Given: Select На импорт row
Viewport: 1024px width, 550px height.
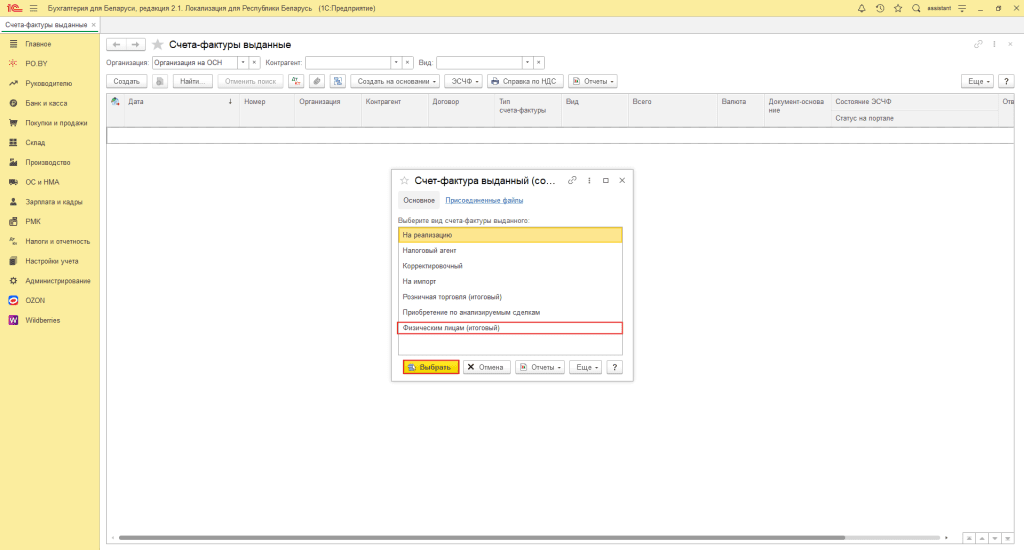Looking at the screenshot, I should [x=510, y=282].
